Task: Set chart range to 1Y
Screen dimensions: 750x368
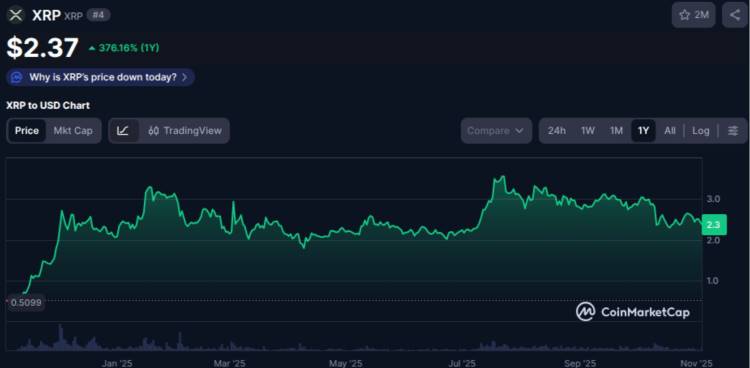Action: [x=643, y=131]
